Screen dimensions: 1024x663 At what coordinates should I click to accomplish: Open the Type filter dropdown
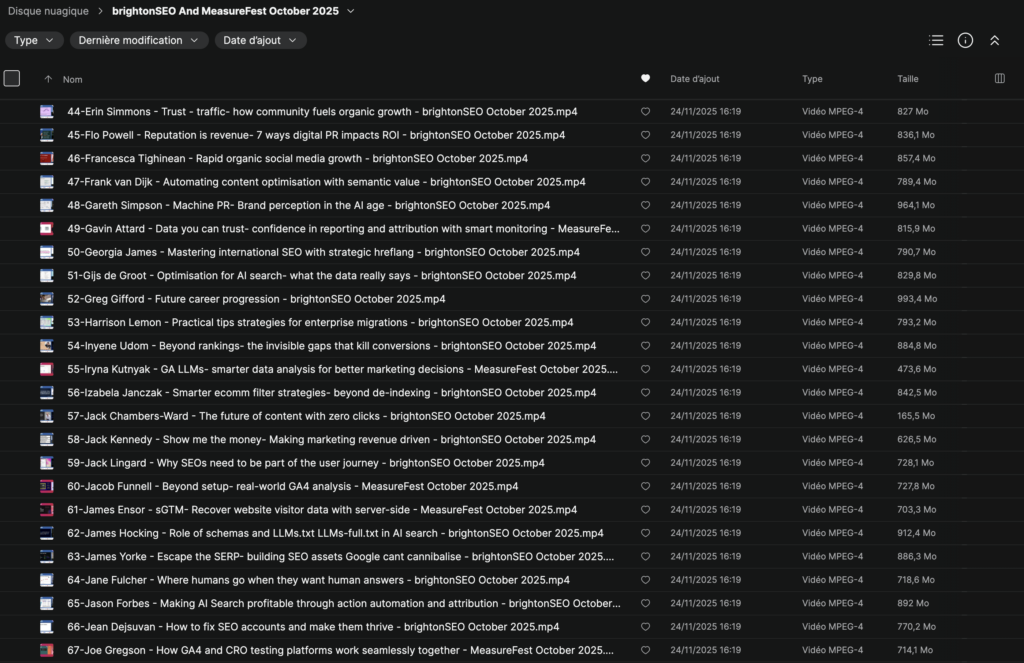34,41
